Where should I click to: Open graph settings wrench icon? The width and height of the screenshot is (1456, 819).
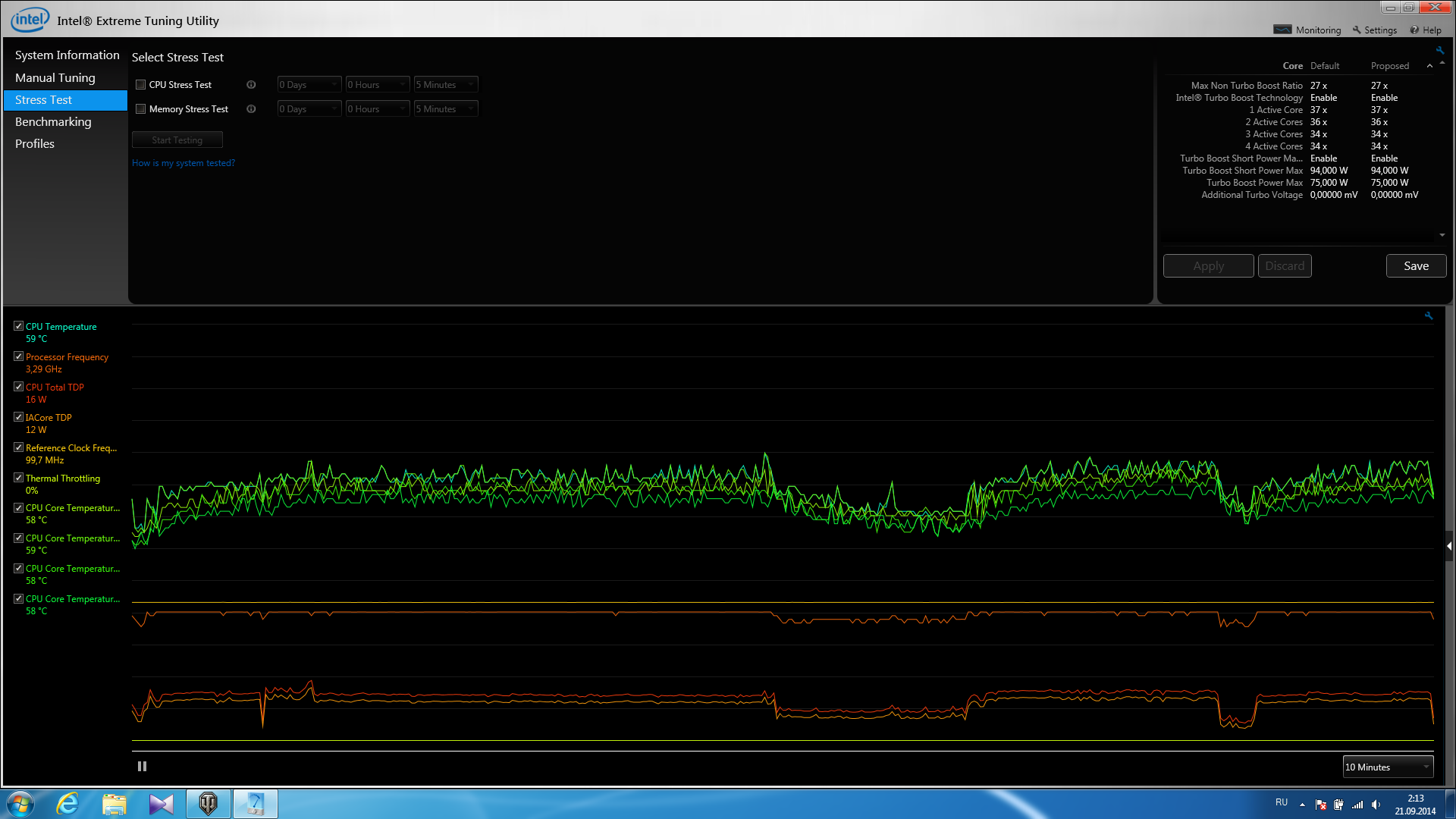[1429, 316]
